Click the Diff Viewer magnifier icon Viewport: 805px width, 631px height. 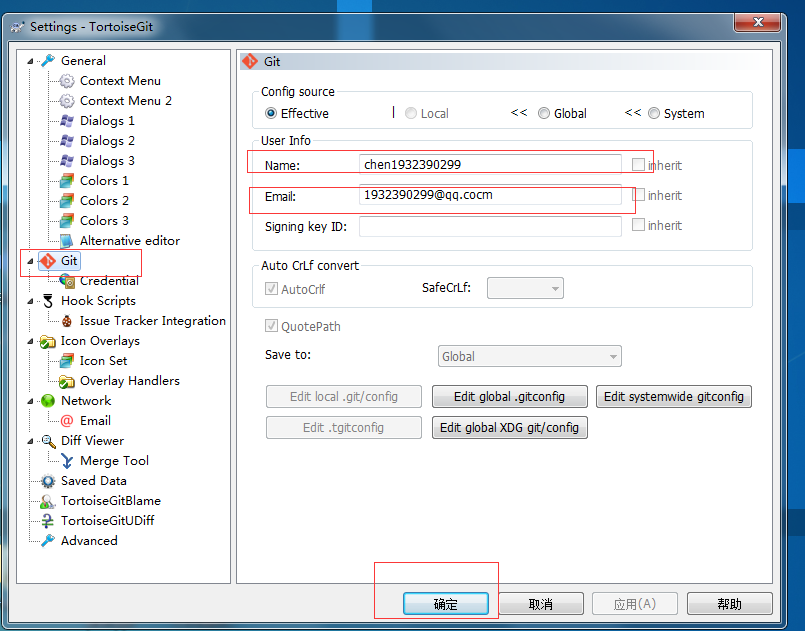tap(48, 441)
